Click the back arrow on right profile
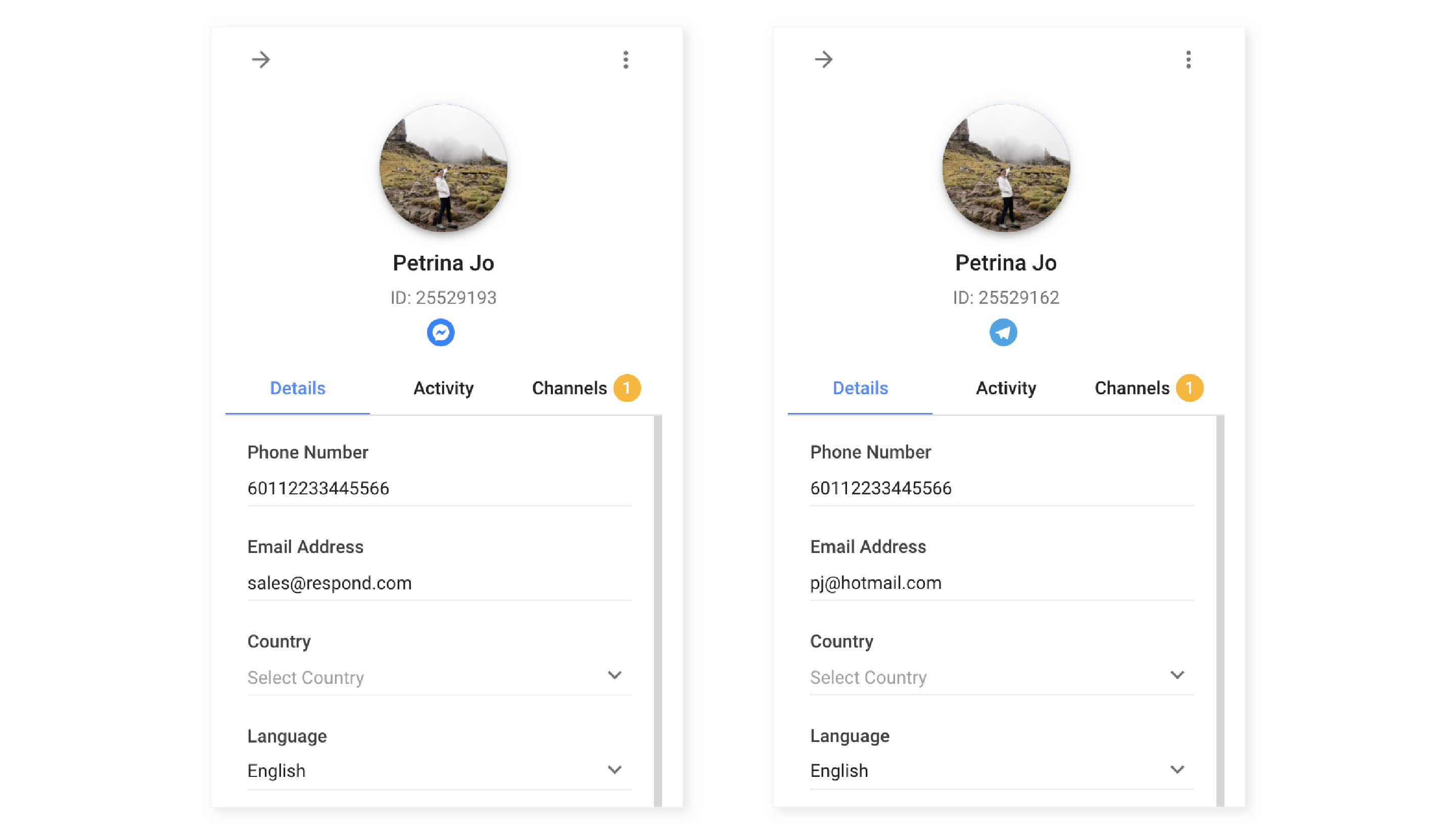This screenshot has width=1456, height=834. coord(824,59)
